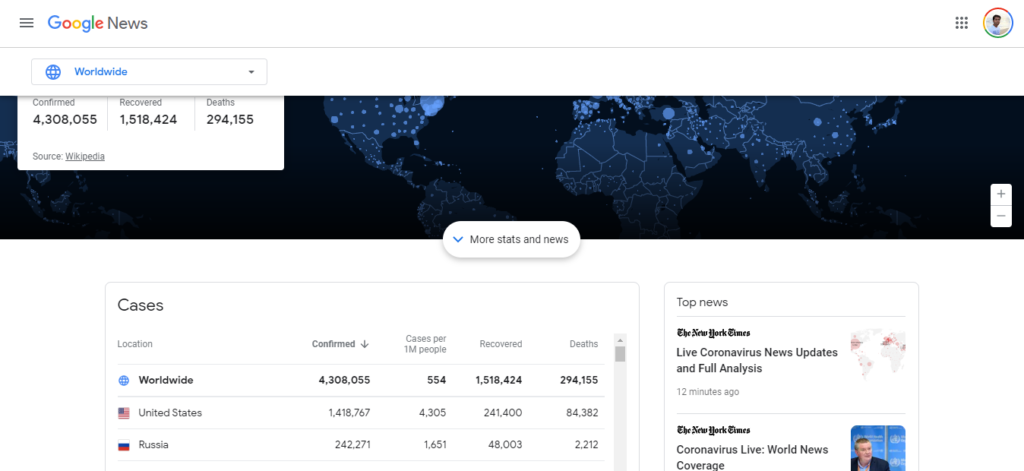This screenshot has height=471, width=1024.
Task: Click the Top news heading
Action: click(x=702, y=302)
